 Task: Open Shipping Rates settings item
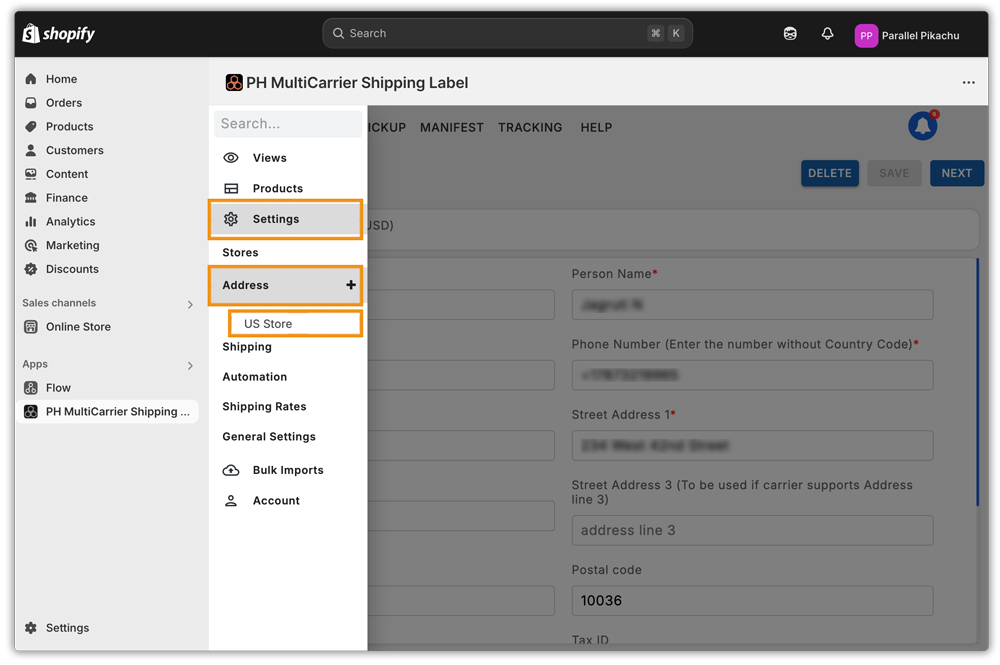tap(264, 407)
